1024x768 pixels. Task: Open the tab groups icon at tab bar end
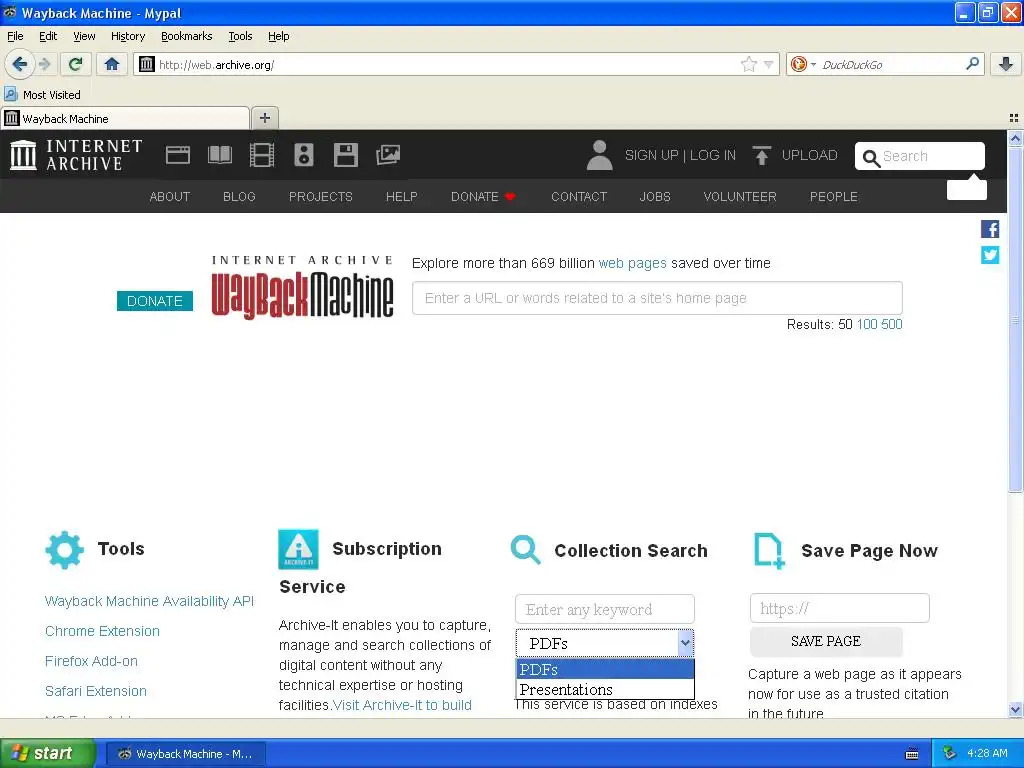click(x=1014, y=118)
